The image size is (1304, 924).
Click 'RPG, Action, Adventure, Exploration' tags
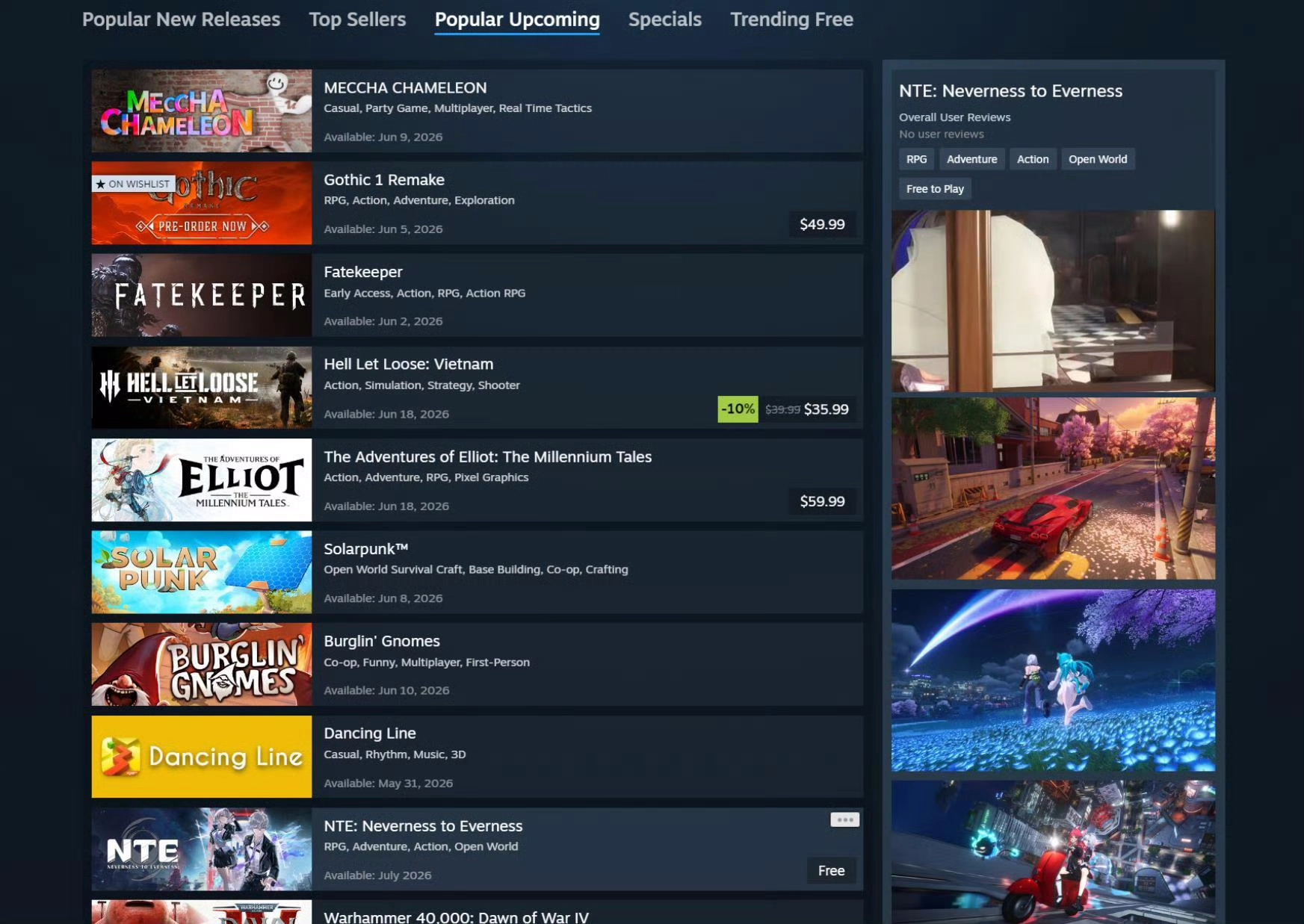coord(419,200)
